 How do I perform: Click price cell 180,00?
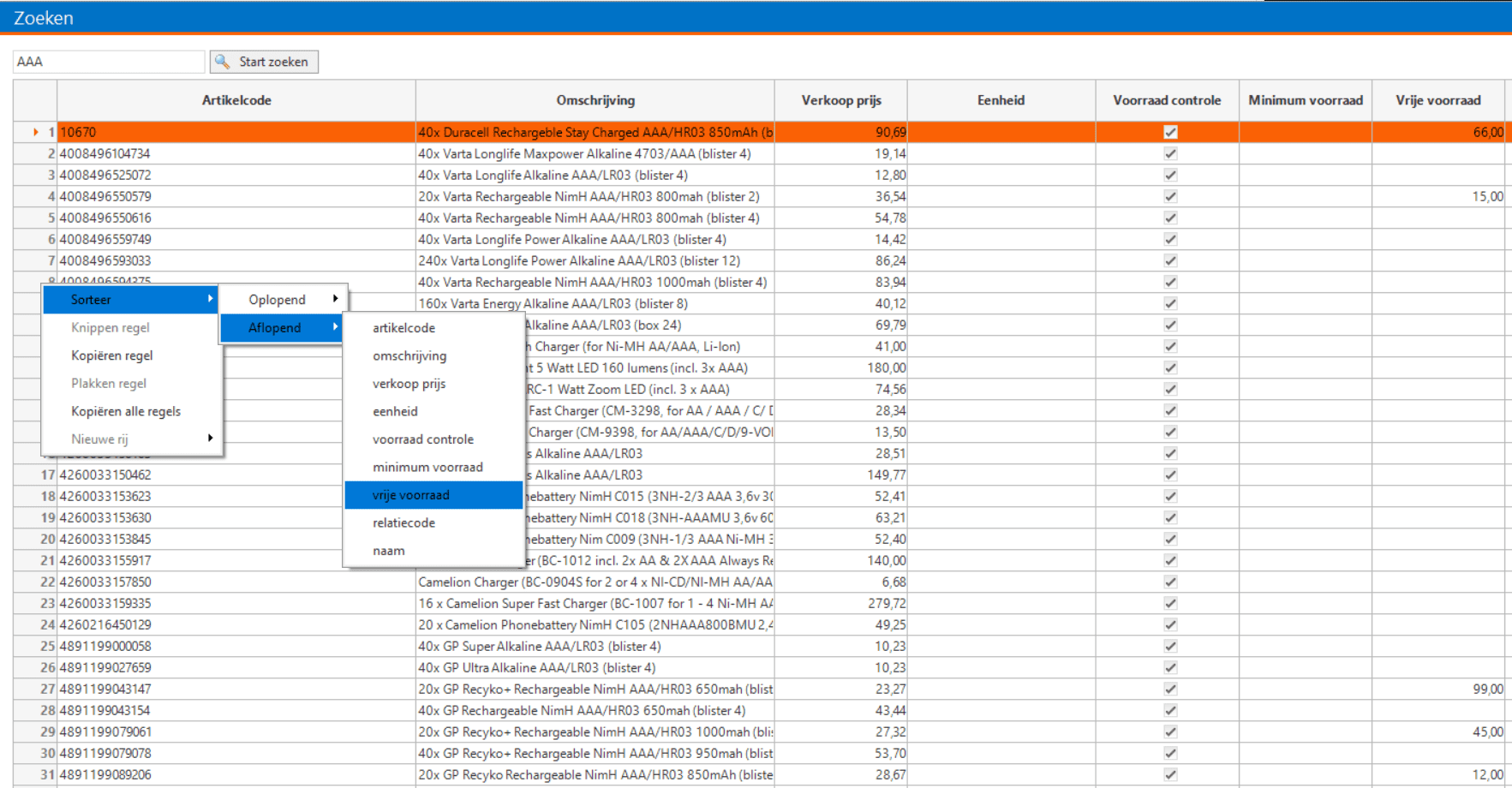(841, 367)
